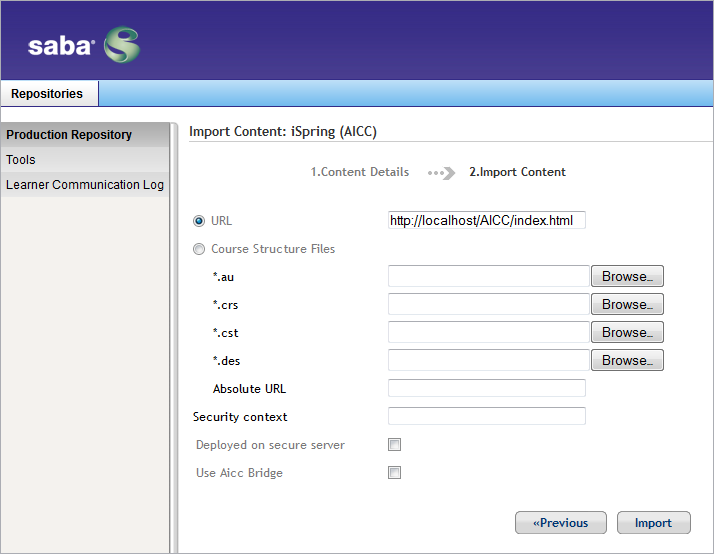The image size is (714, 554).
Task: Go to step 1.Content Details
Action: tap(360, 172)
